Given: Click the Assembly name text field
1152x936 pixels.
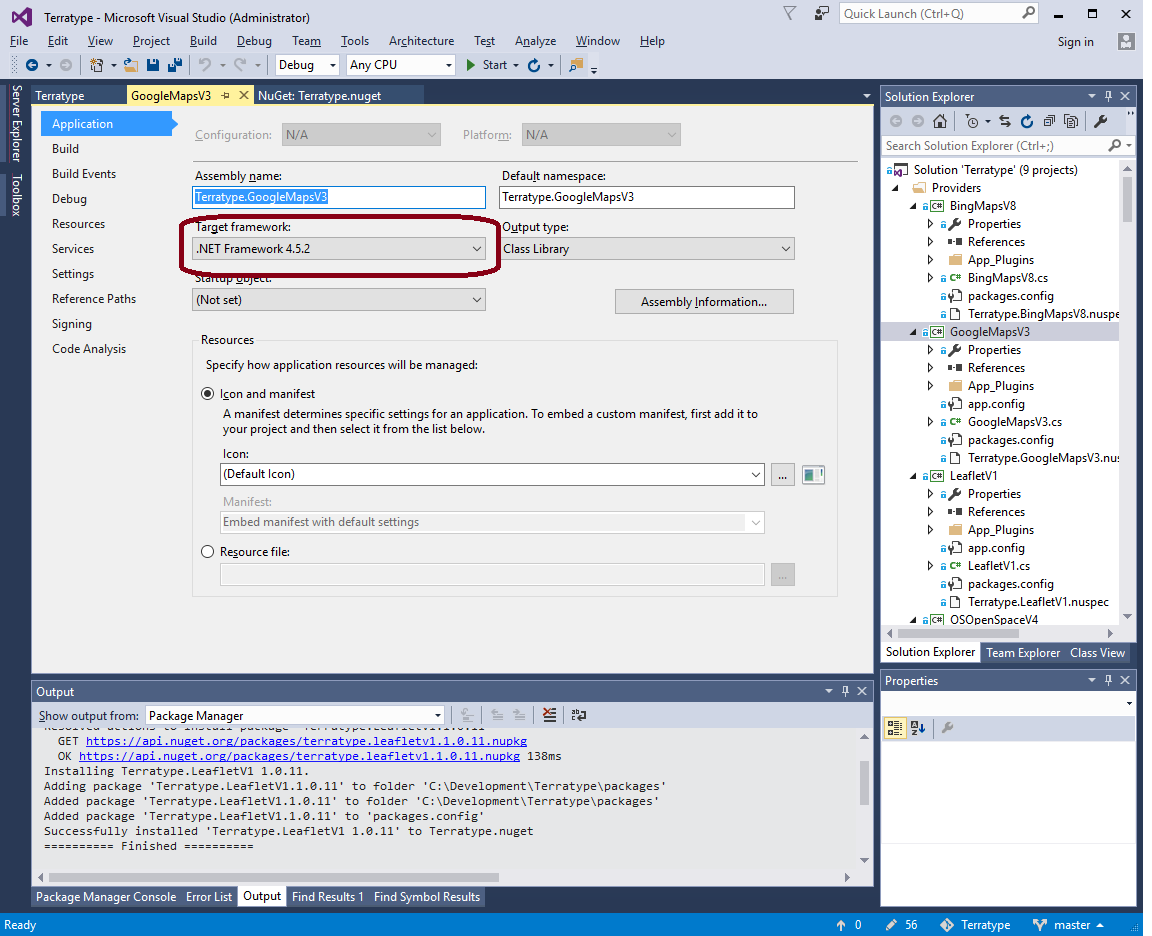Looking at the screenshot, I should pos(339,198).
